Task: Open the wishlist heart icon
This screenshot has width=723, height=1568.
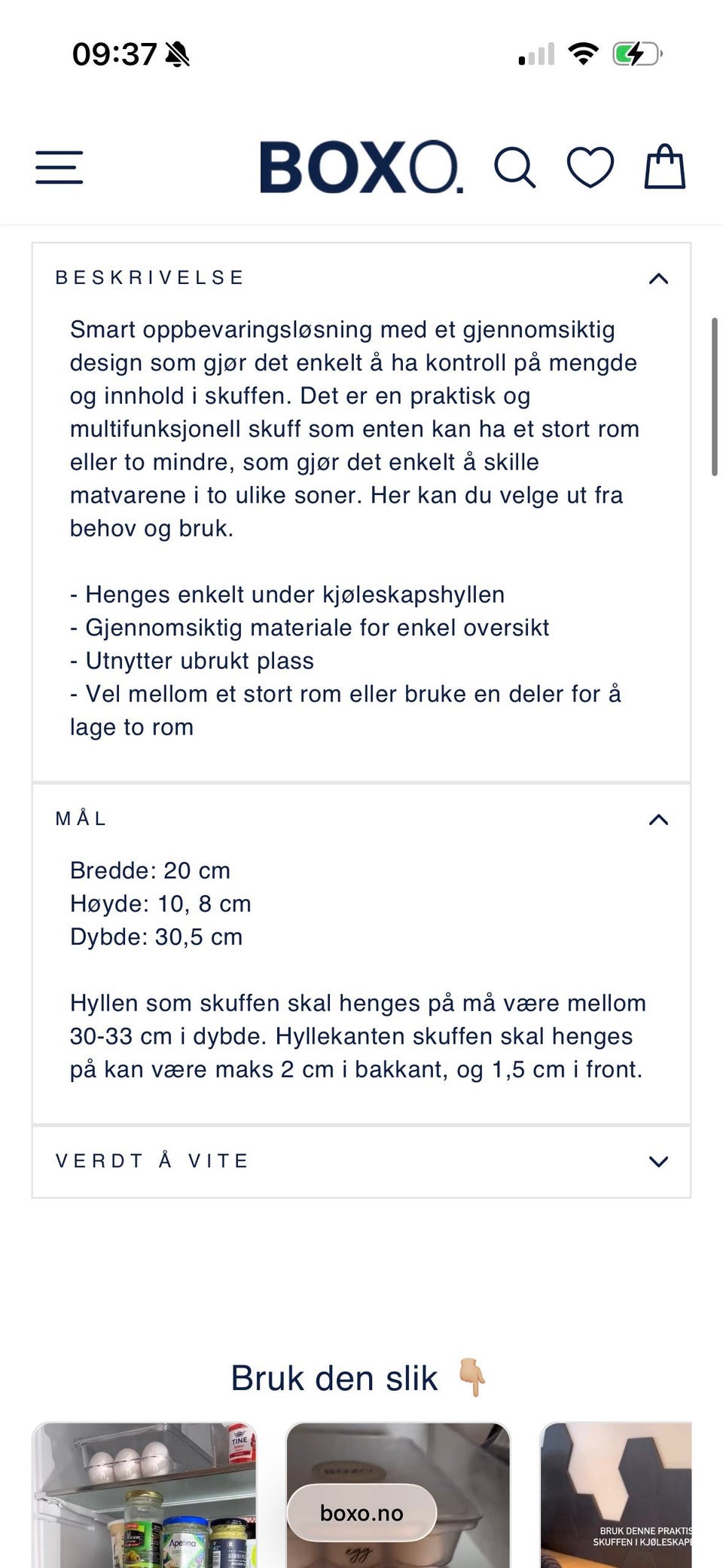Action: tap(591, 167)
